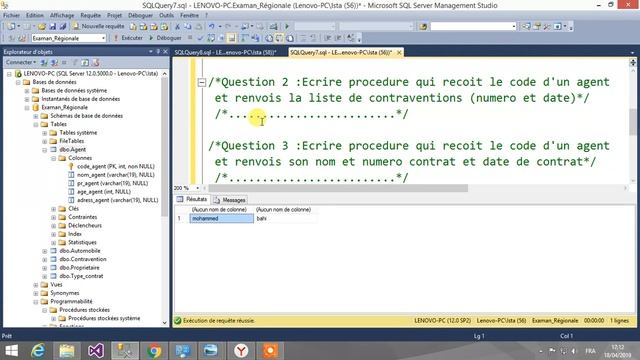Click the green Start arrow icon

click(287, 27)
